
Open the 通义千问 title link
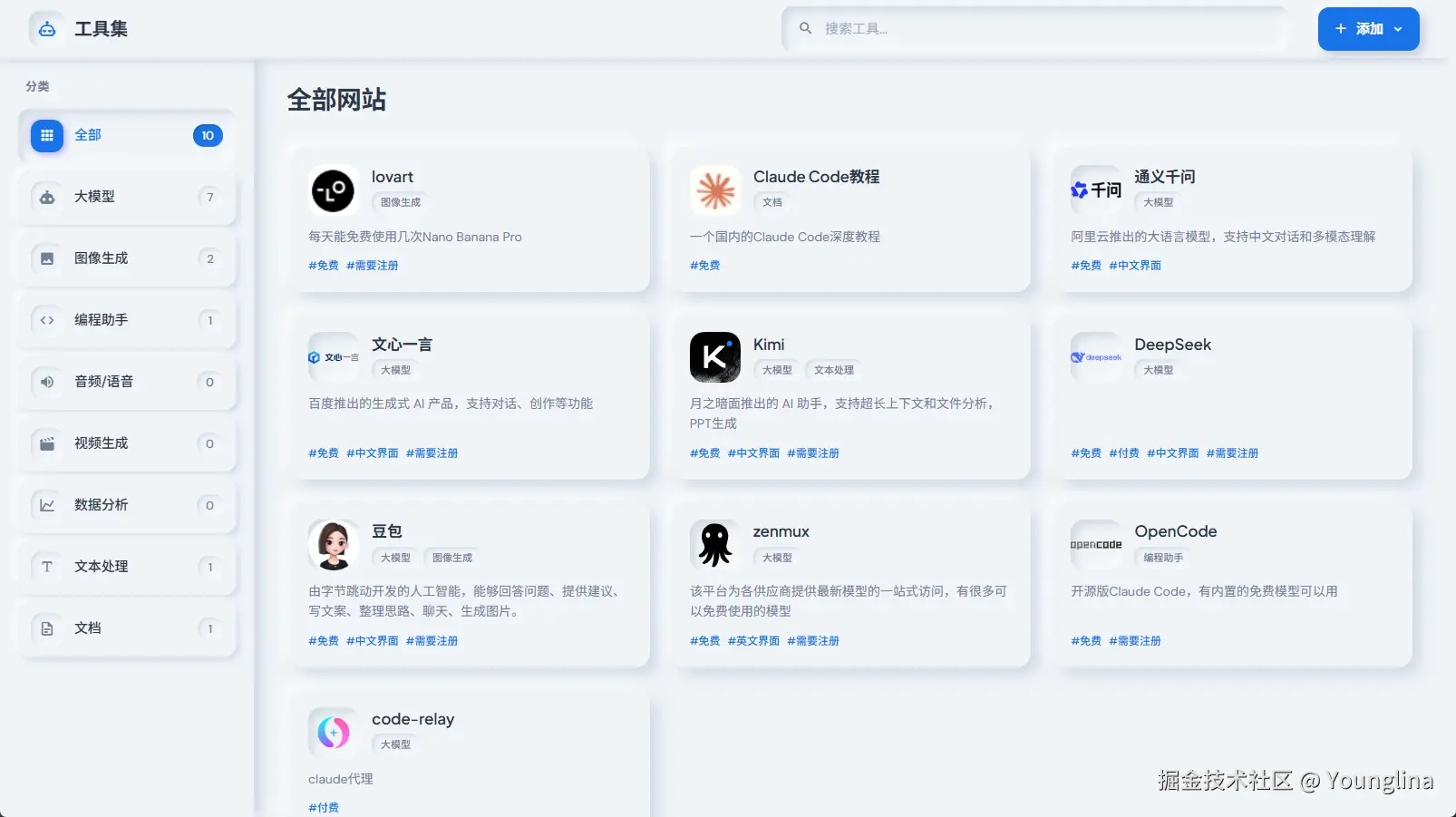click(x=1165, y=177)
